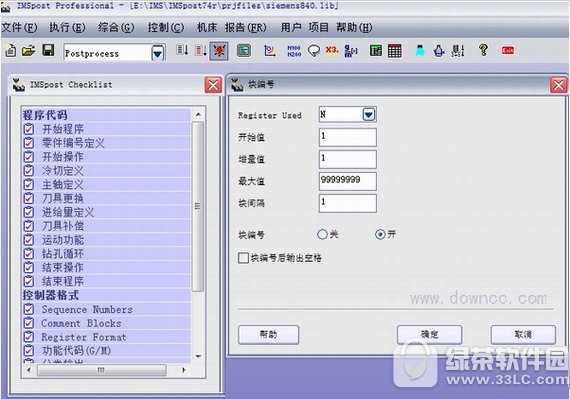
Task: Confirm with the 确定 button
Action: pos(429,335)
